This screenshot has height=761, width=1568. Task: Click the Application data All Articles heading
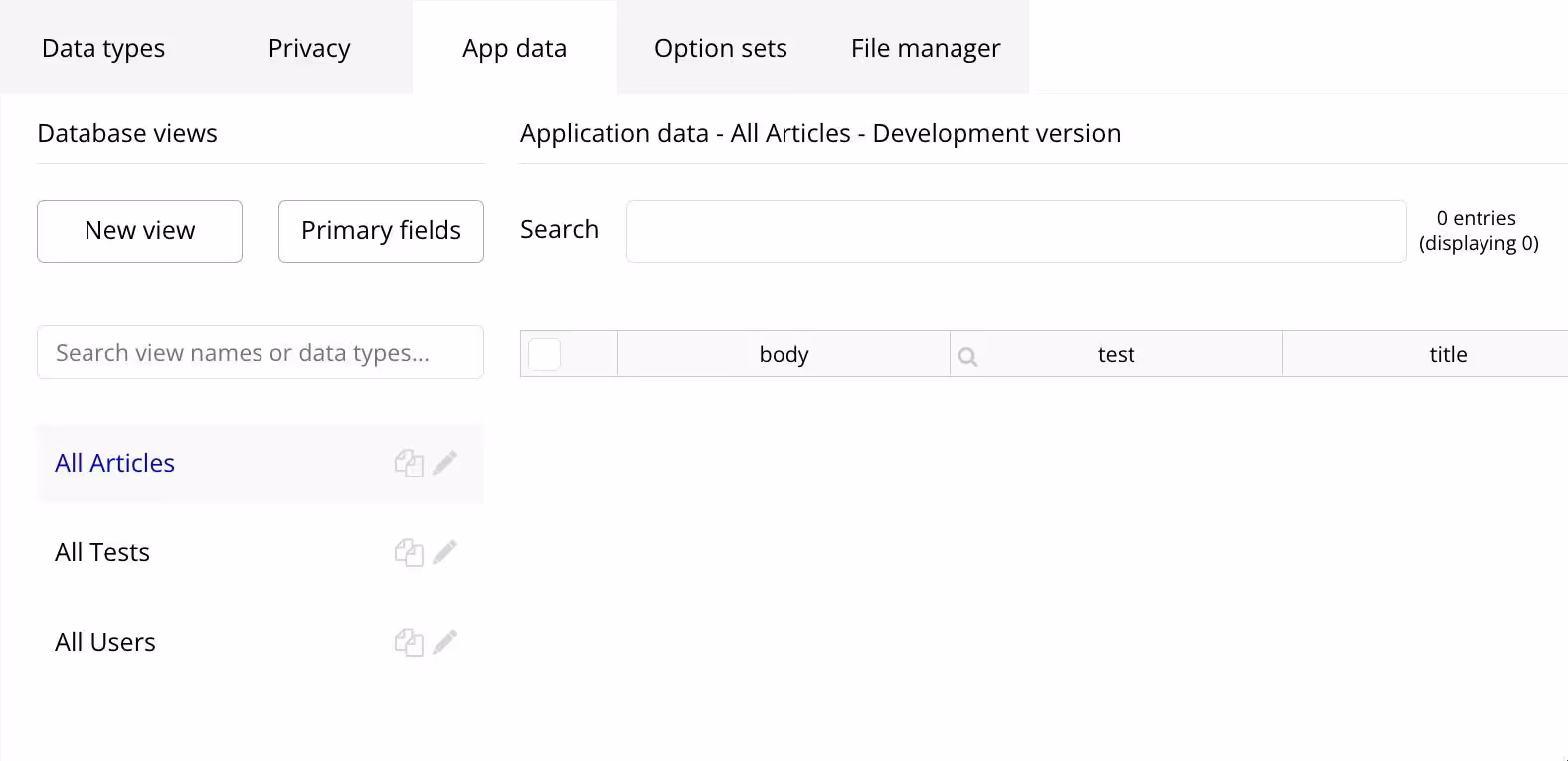coord(820,133)
